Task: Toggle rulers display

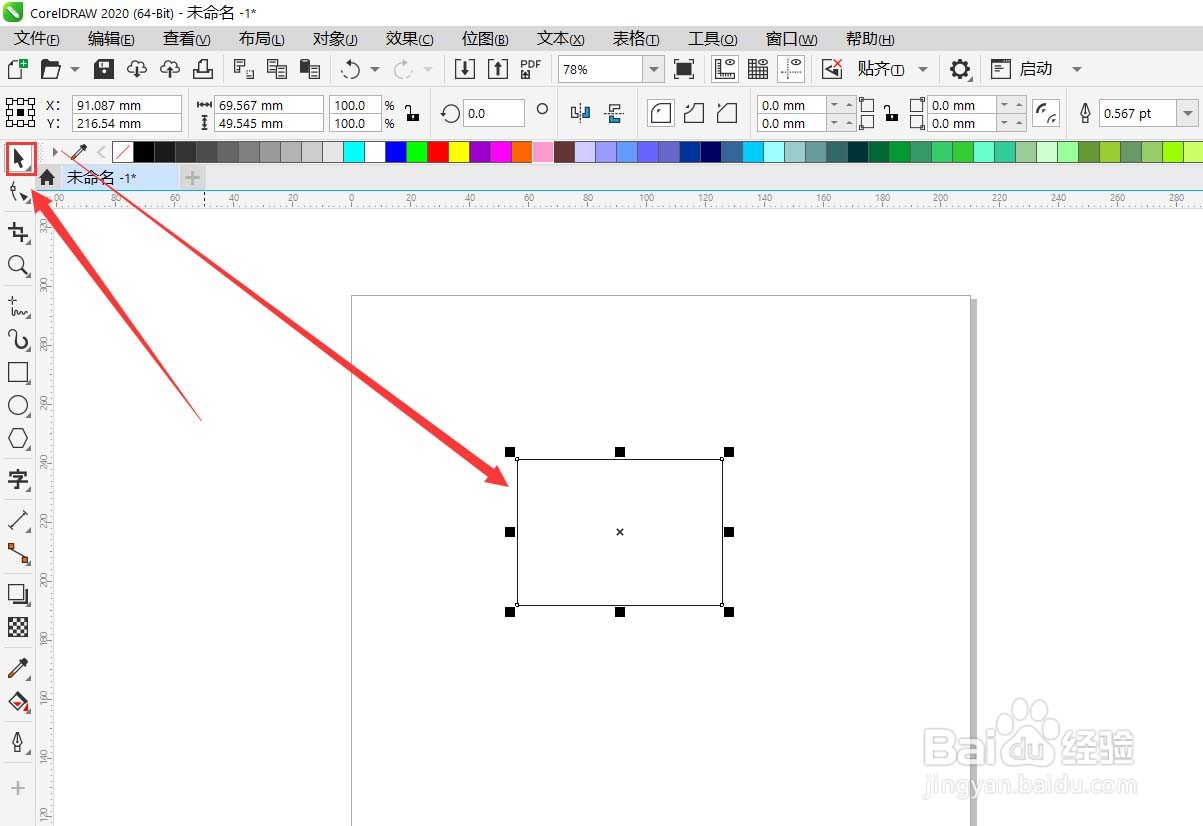Action: pyautogui.click(x=724, y=69)
